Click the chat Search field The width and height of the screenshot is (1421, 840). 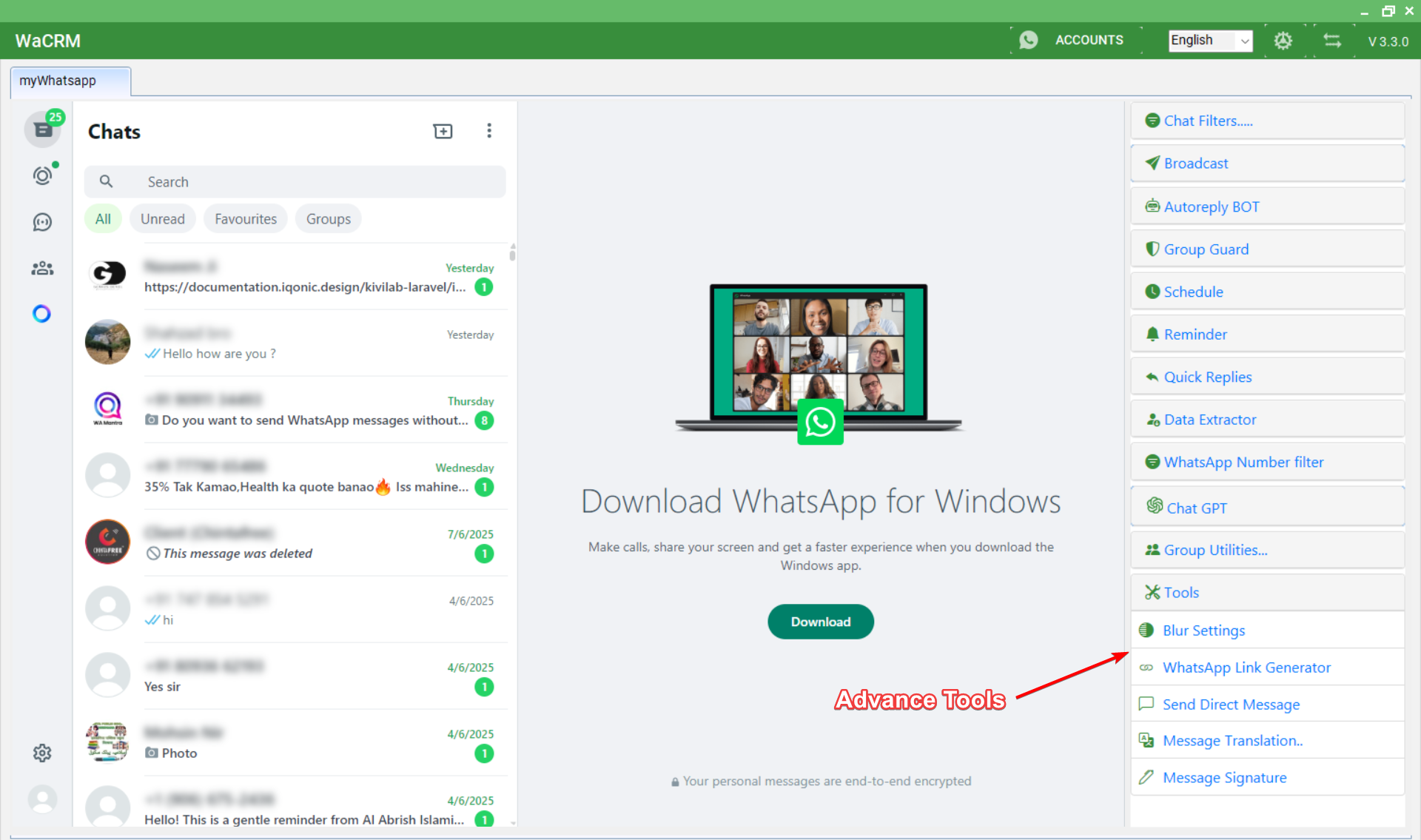pos(311,182)
